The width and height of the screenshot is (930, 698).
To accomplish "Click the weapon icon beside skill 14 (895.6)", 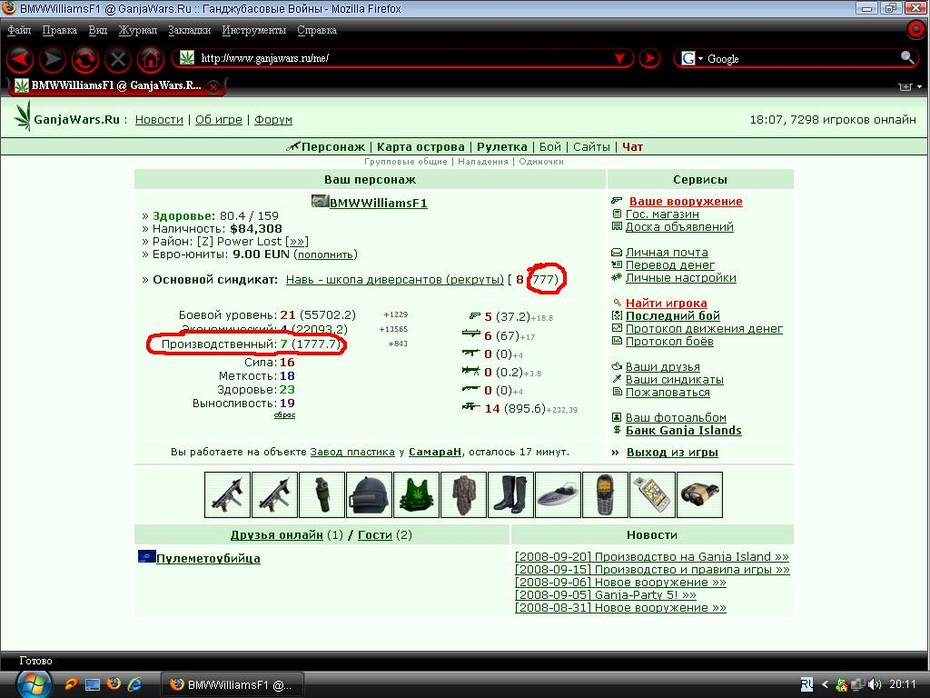I will (471, 407).
